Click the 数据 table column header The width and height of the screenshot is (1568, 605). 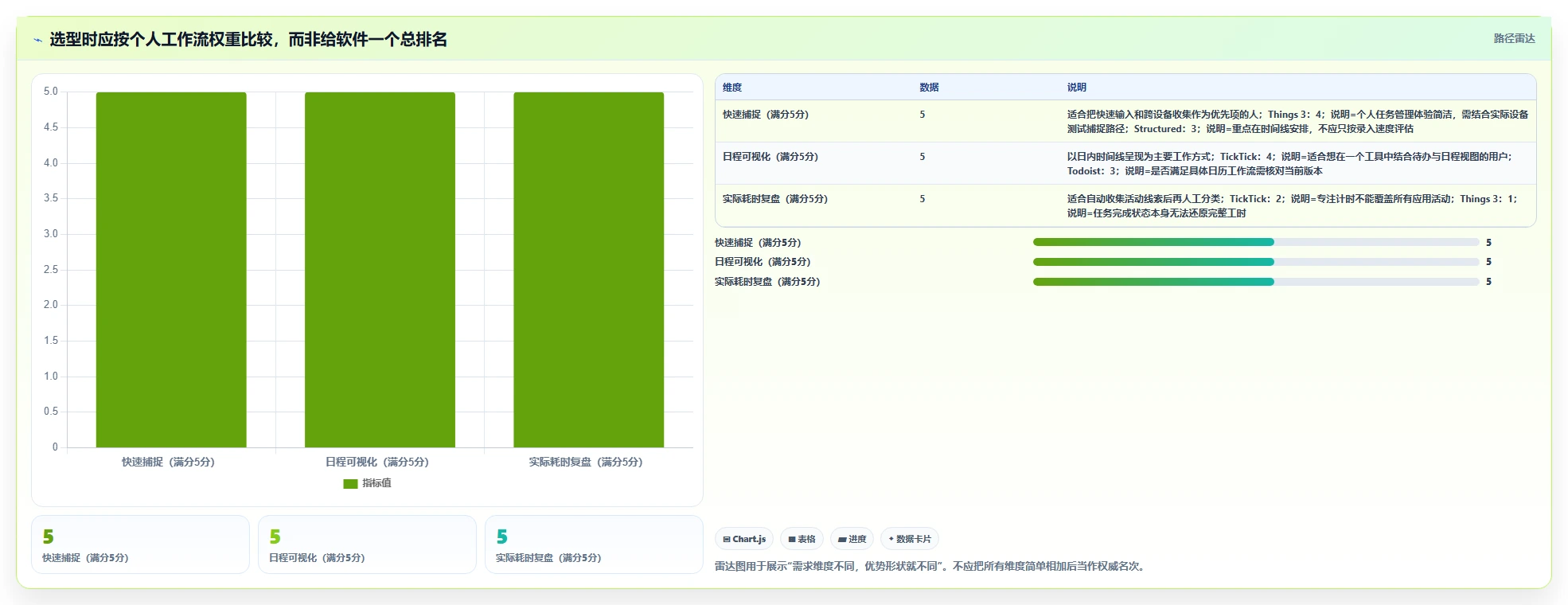[929, 88]
